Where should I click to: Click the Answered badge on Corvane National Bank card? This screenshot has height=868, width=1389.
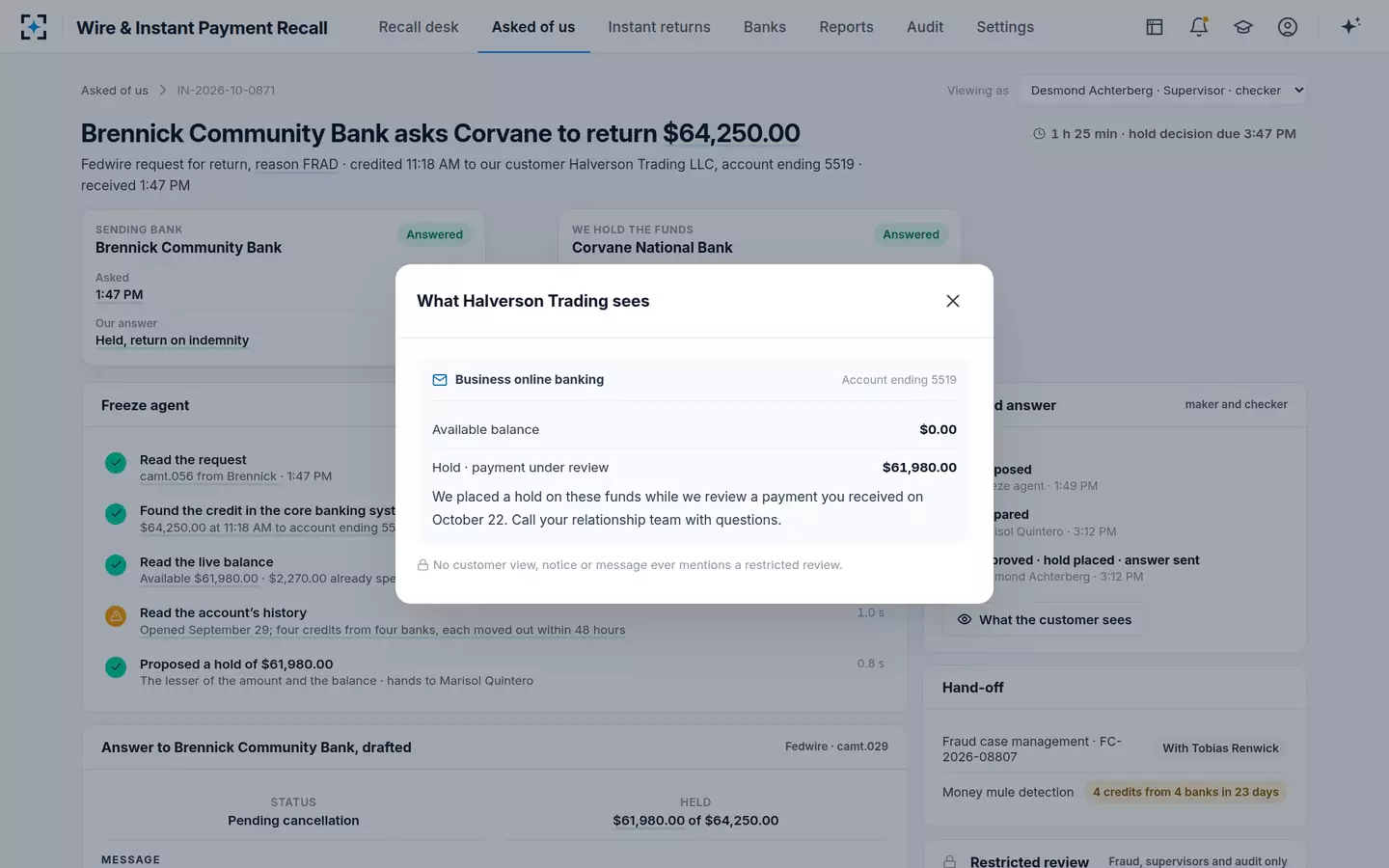[x=911, y=234]
